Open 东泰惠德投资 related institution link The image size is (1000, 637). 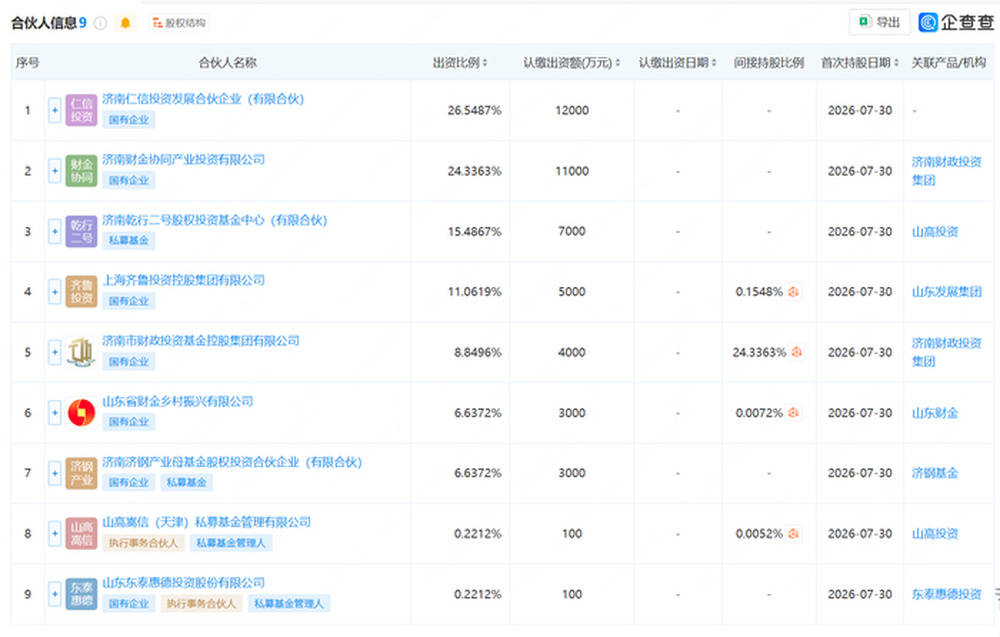pyautogui.click(x=946, y=594)
